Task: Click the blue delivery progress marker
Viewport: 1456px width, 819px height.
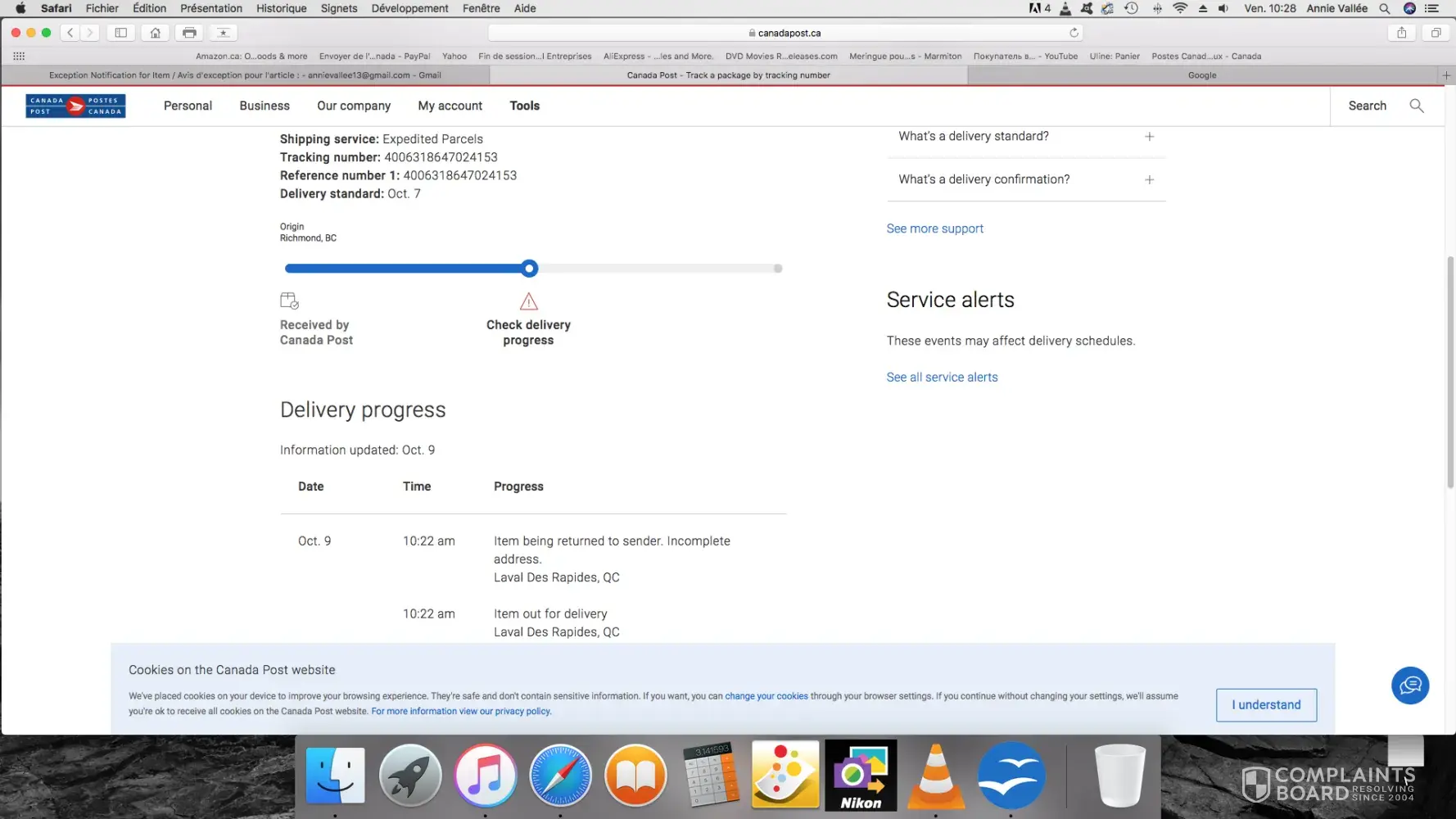Action: tap(529, 269)
